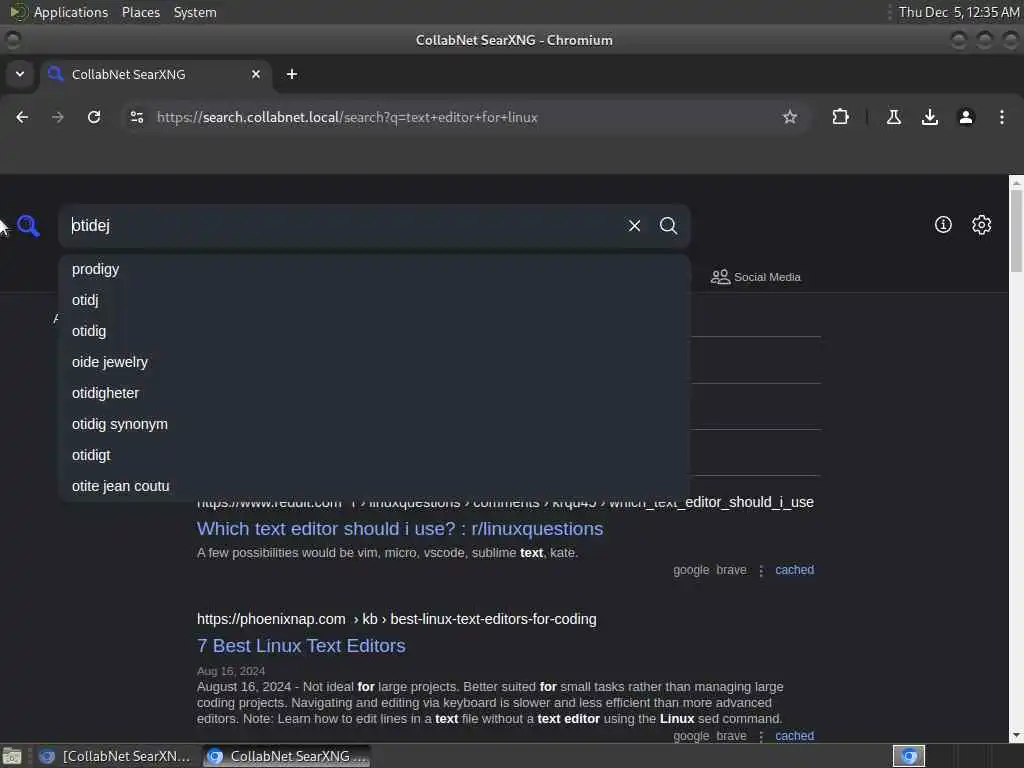The image size is (1024, 768).
Task: Open cached link for the reddit result
Action: (794, 570)
